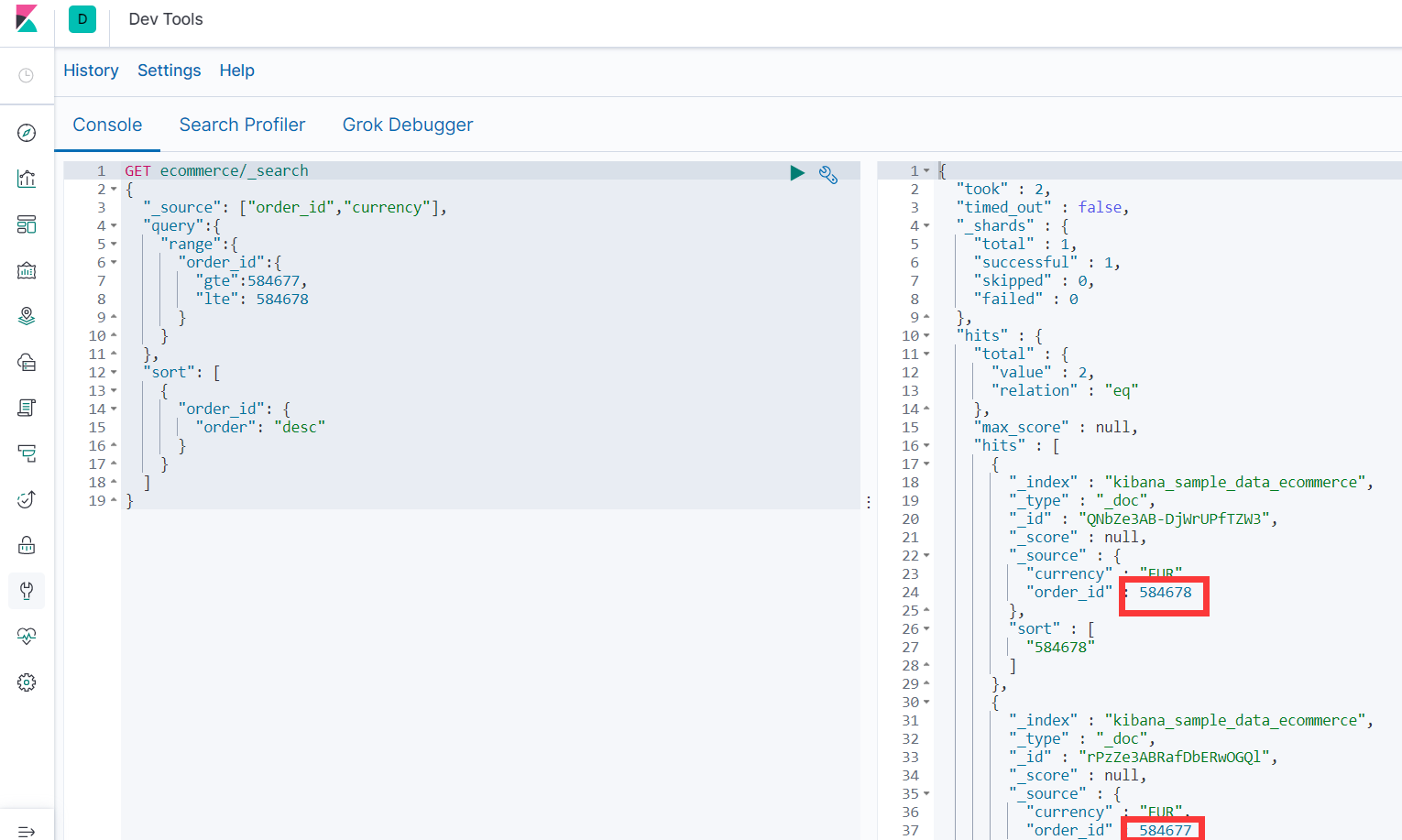Switch to Grok Debugger tab

click(x=408, y=125)
